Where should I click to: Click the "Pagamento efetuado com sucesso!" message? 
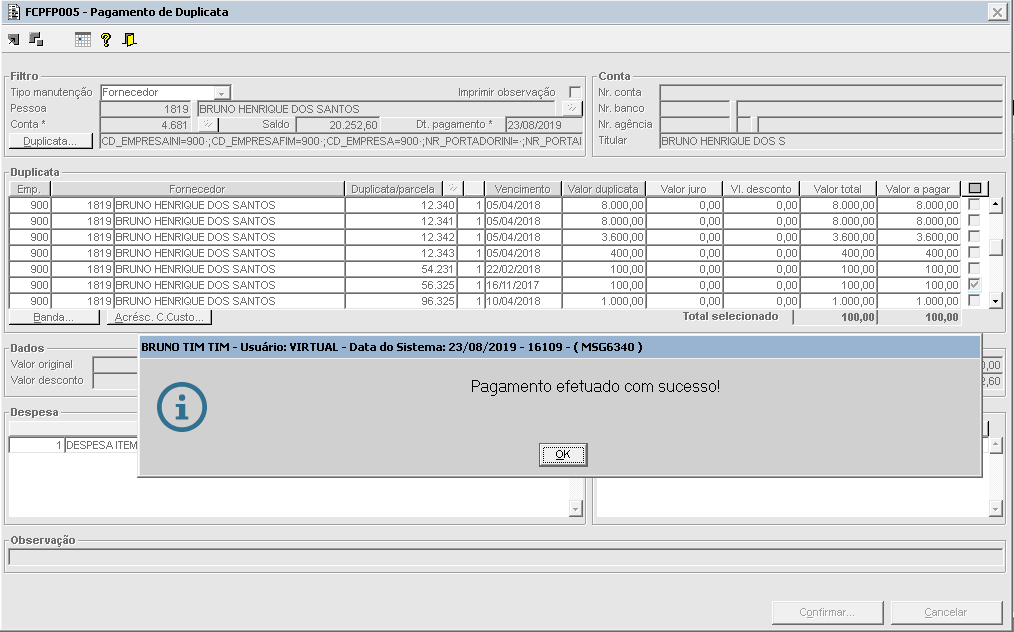[x=595, y=386]
